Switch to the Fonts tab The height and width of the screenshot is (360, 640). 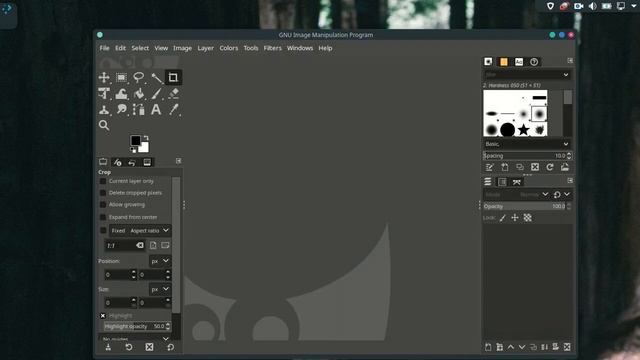(x=519, y=62)
